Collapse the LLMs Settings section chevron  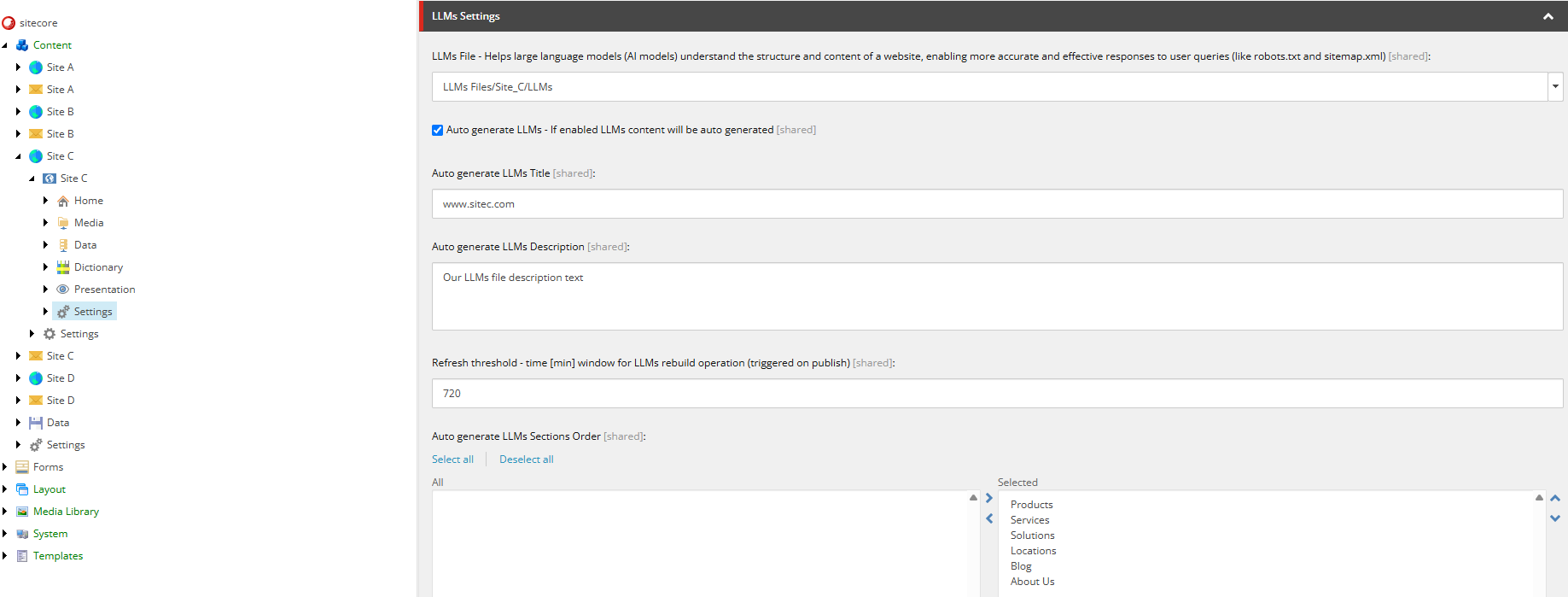pos(1548,16)
